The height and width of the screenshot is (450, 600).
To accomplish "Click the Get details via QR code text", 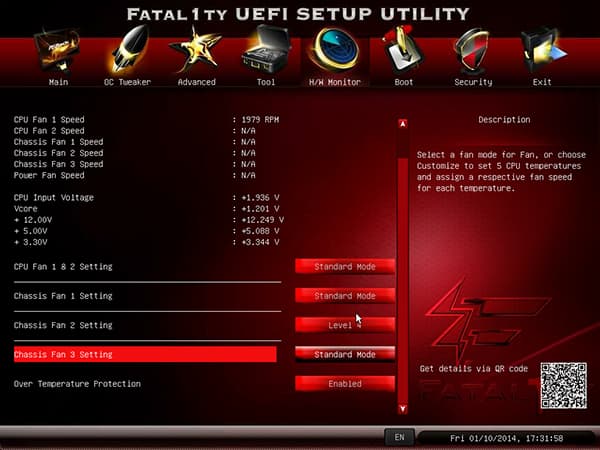I will point(474,368).
